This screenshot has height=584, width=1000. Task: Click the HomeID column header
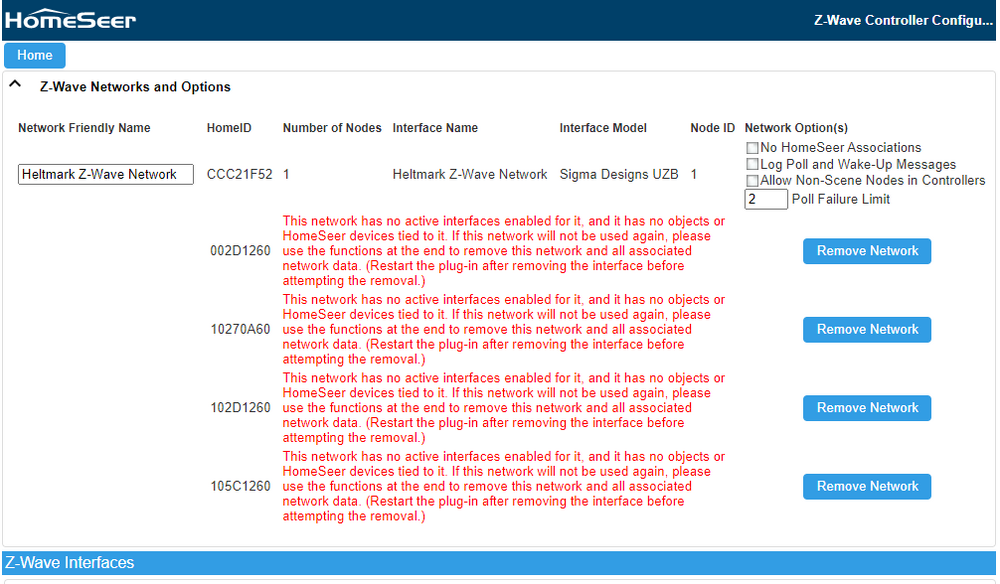pos(229,128)
